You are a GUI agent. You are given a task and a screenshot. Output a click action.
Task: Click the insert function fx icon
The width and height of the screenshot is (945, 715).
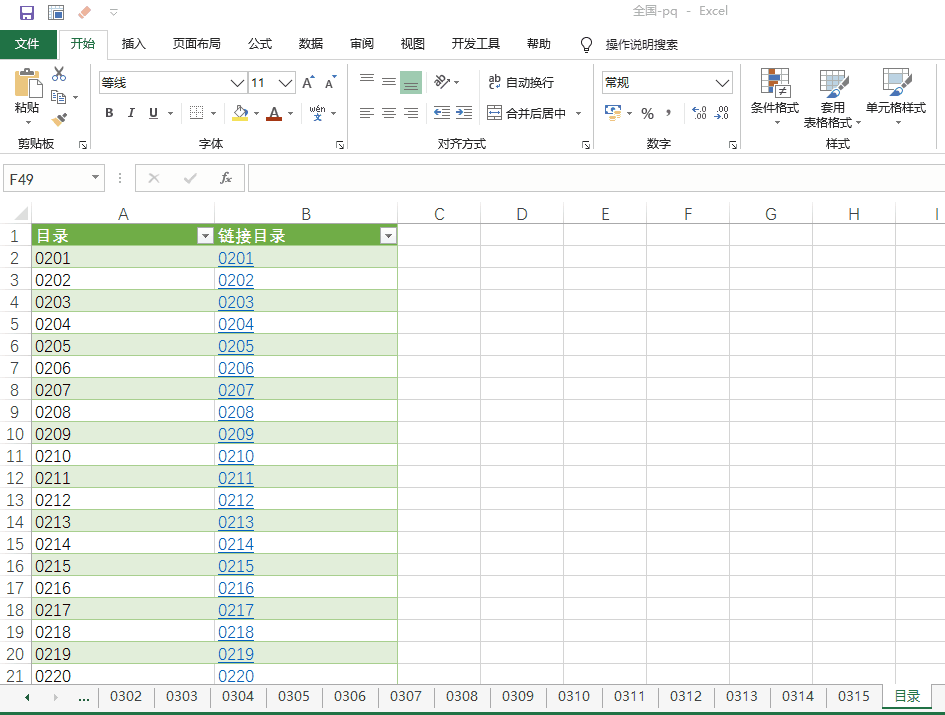pos(226,178)
